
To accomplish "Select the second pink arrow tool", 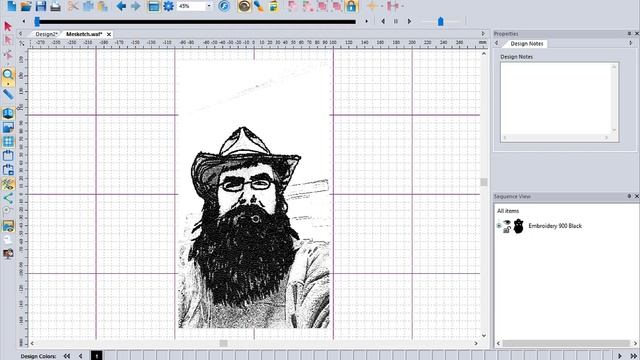I will (x=8, y=40).
